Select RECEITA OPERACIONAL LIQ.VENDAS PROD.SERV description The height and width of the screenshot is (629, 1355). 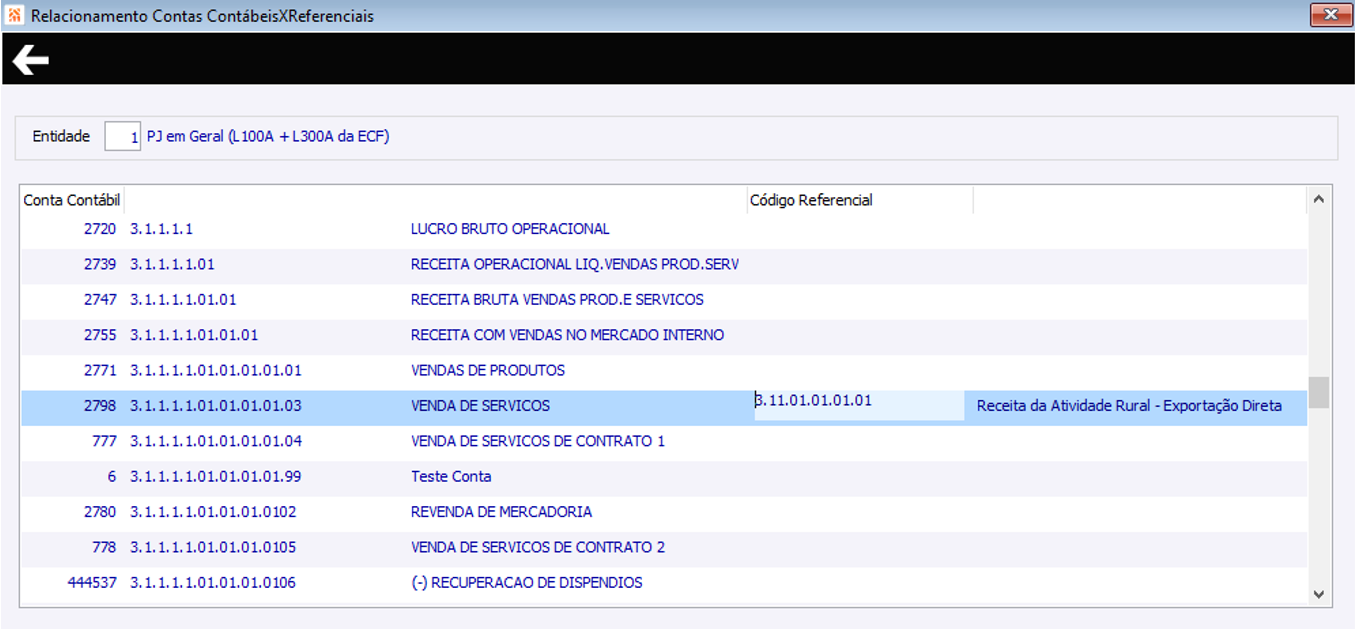(x=574, y=264)
